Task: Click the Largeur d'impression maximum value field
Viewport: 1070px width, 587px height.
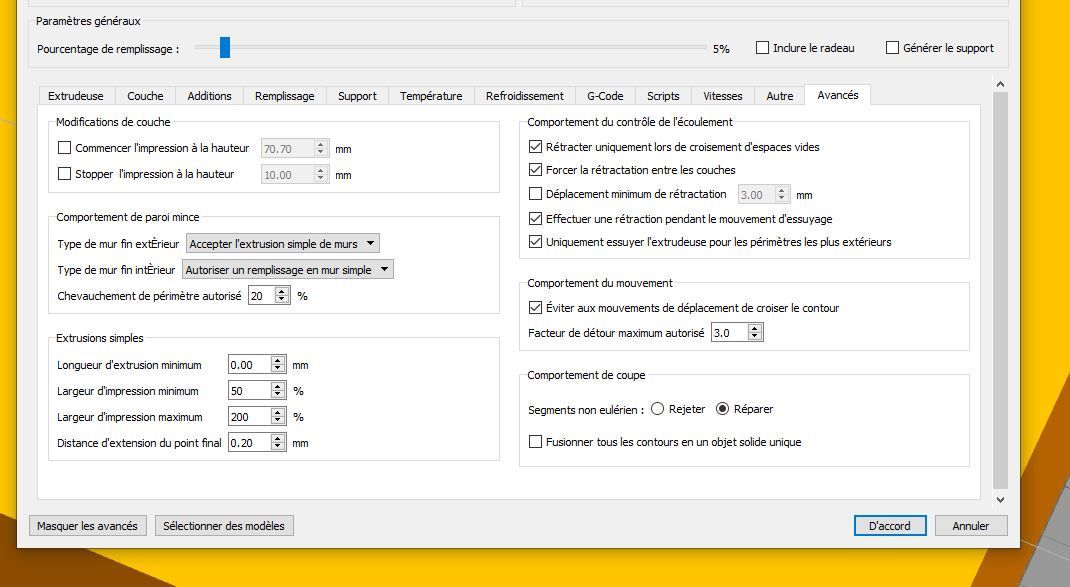Action: tap(250, 416)
